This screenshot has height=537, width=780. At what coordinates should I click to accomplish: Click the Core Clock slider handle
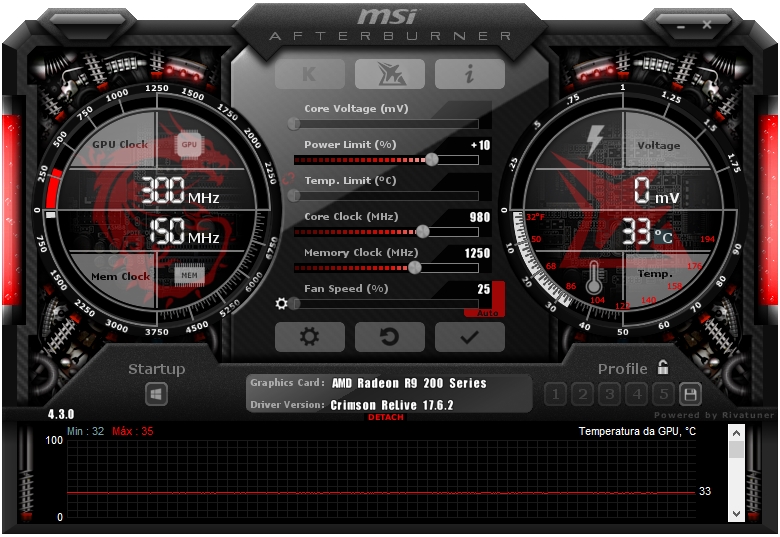click(x=422, y=231)
